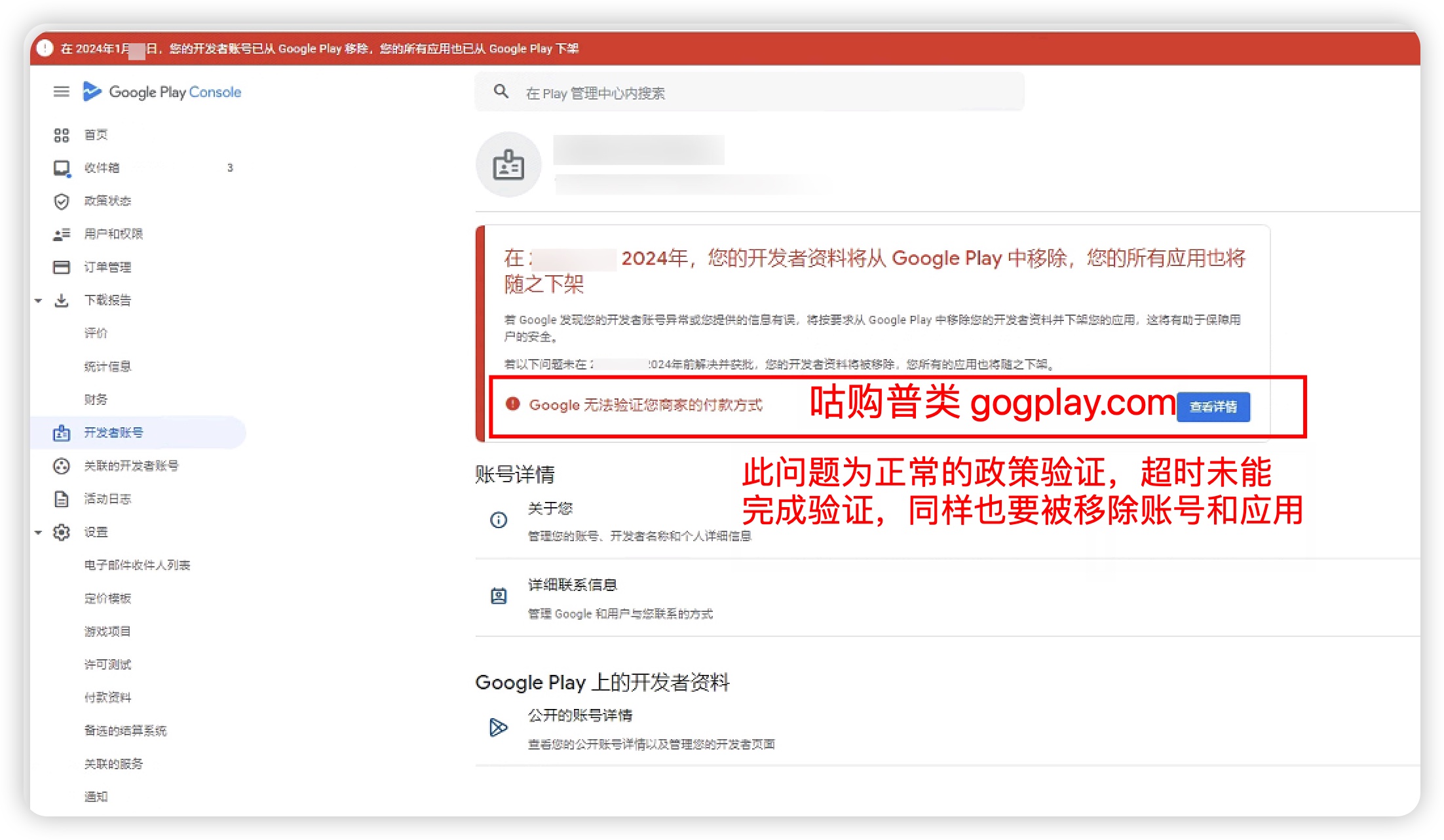Click the search magnifier icon
This screenshot has height=840, width=1444.
[x=501, y=92]
